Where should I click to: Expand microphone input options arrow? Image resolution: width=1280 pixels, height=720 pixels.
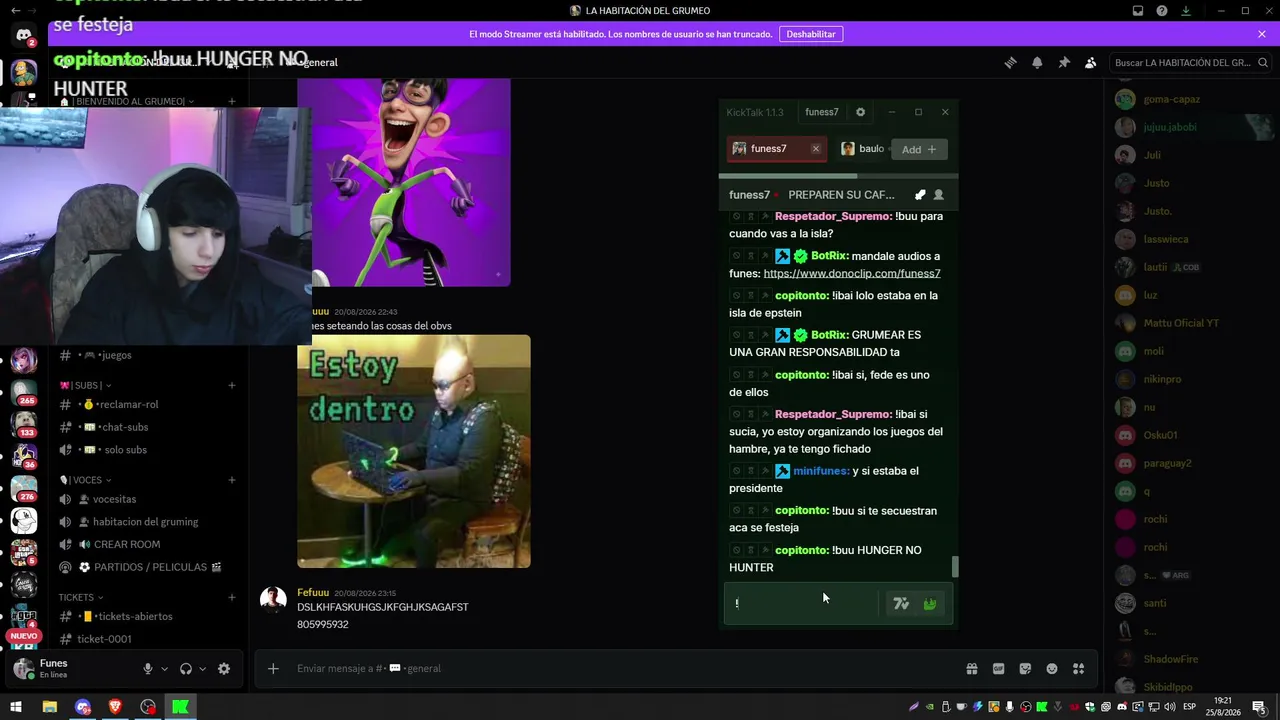(163, 669)
